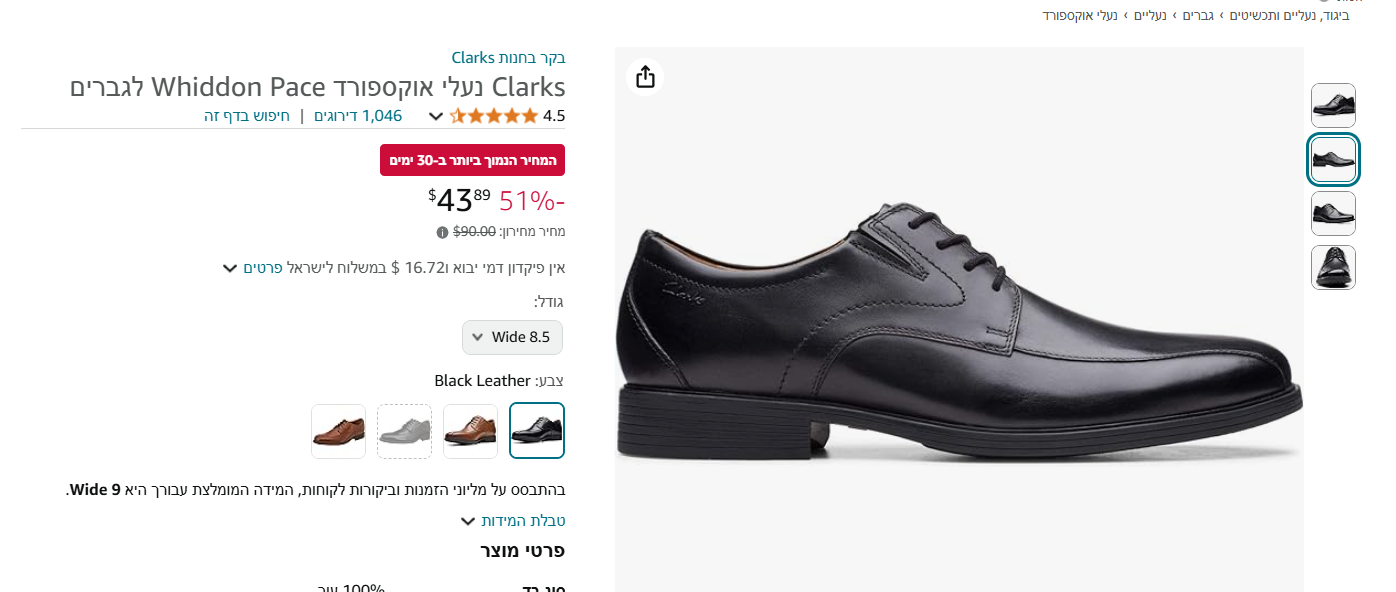Open the 1,046 ratings link
Screen dimensions: 1396x592
358,116
